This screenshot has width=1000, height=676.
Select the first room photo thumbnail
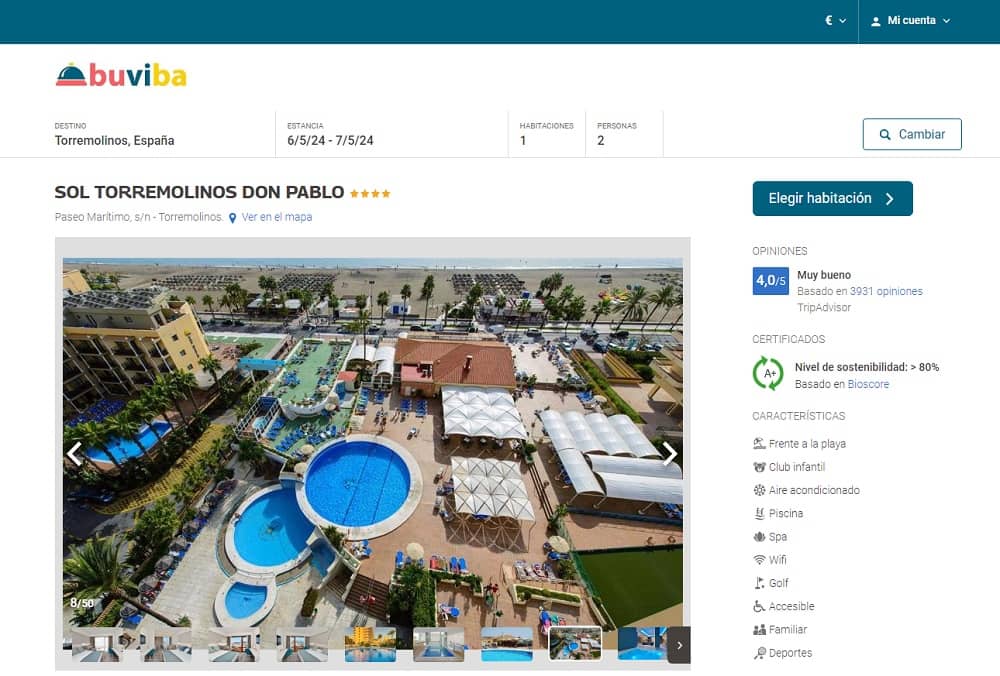98,645
